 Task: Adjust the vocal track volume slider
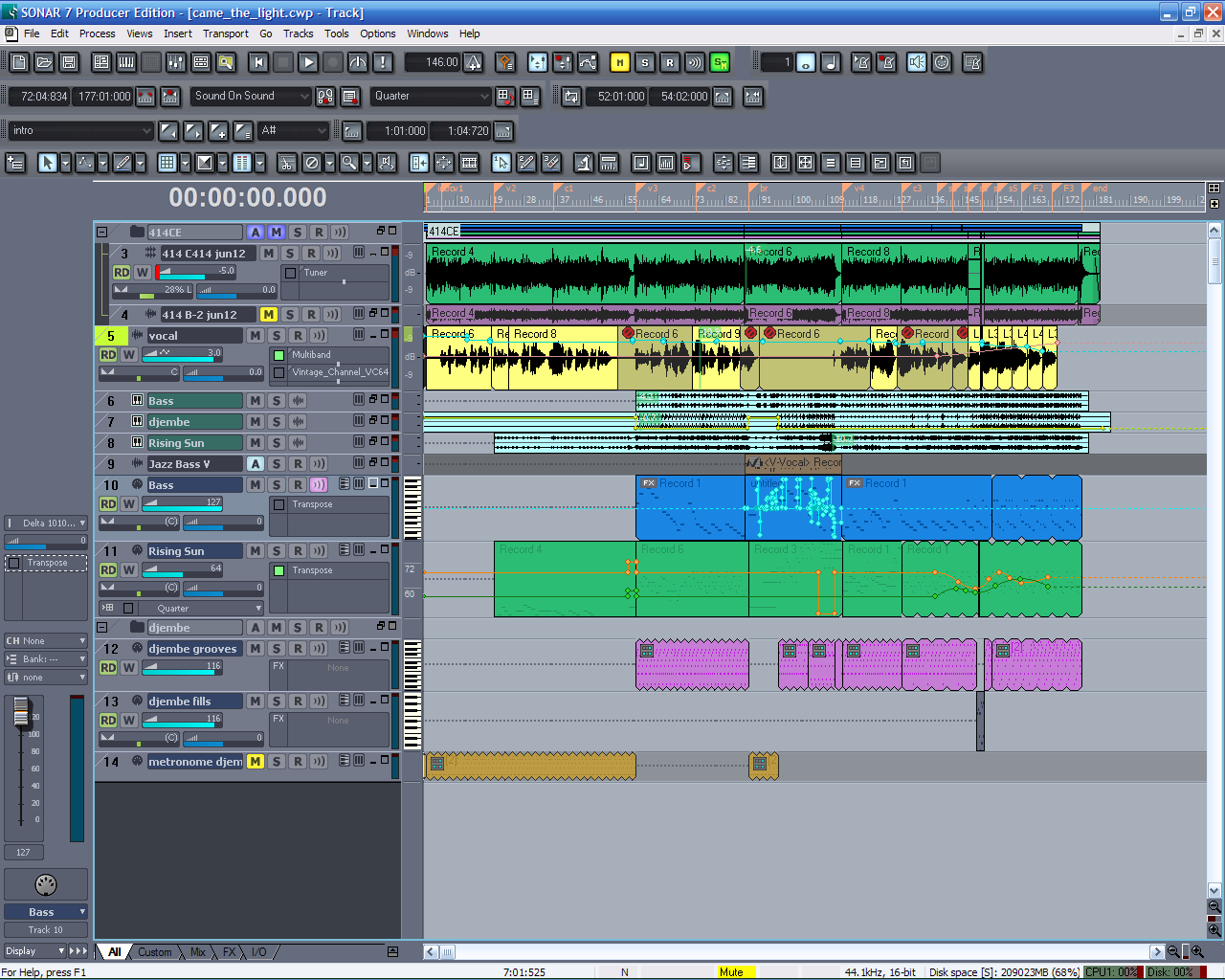tap(182, 354)
